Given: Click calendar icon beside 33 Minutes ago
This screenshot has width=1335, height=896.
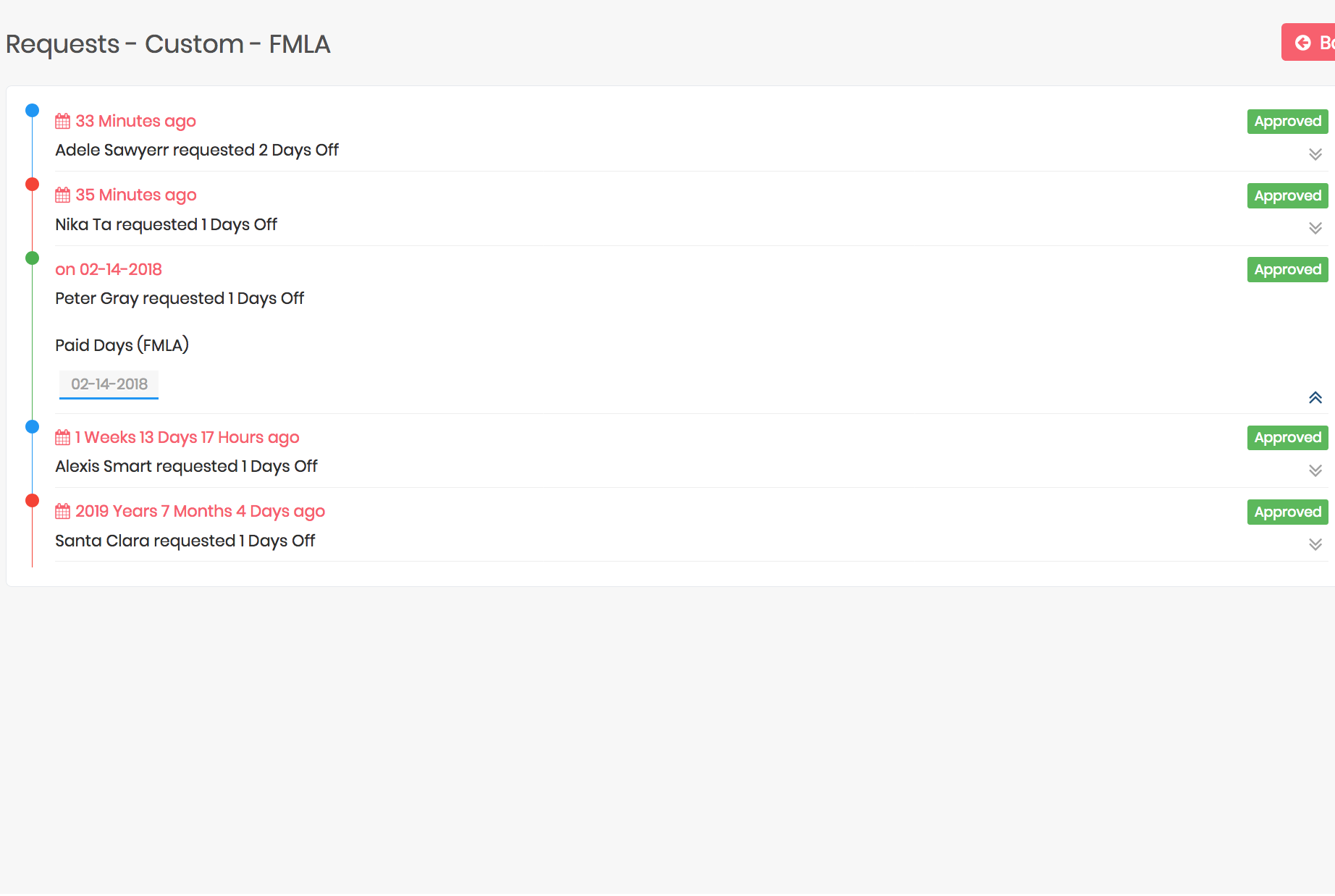Looking at the screenshot, I should (x=63, y=121).
